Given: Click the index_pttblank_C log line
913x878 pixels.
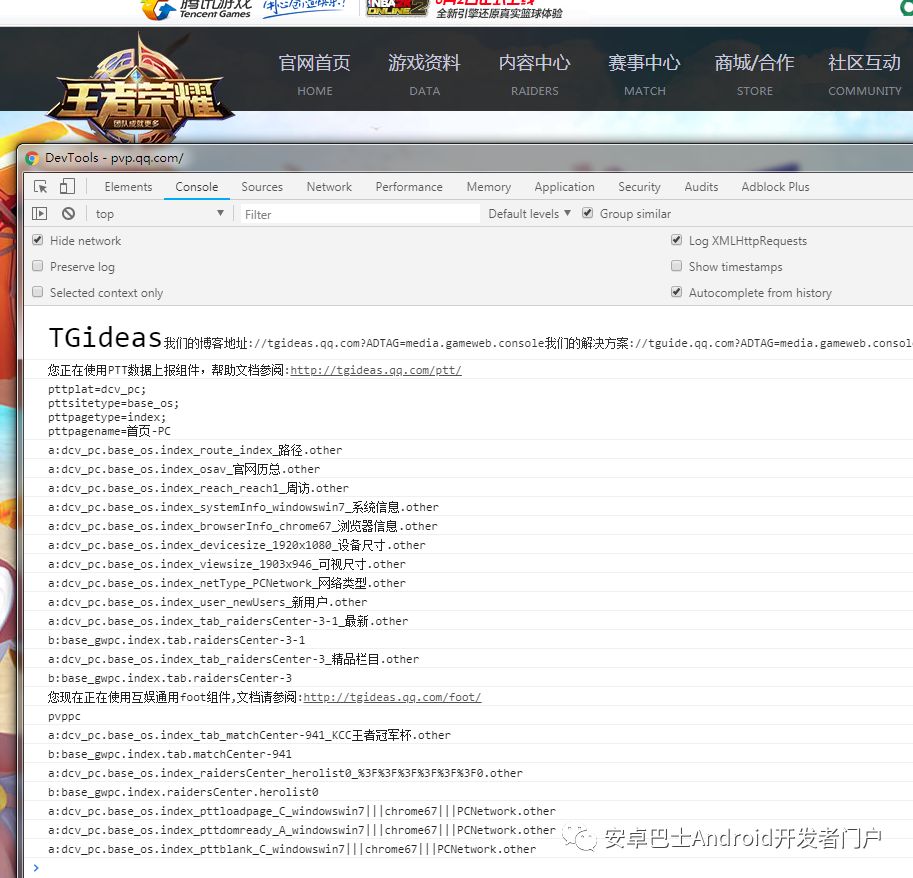Looking at the screenshot, I should coord(292,849).
